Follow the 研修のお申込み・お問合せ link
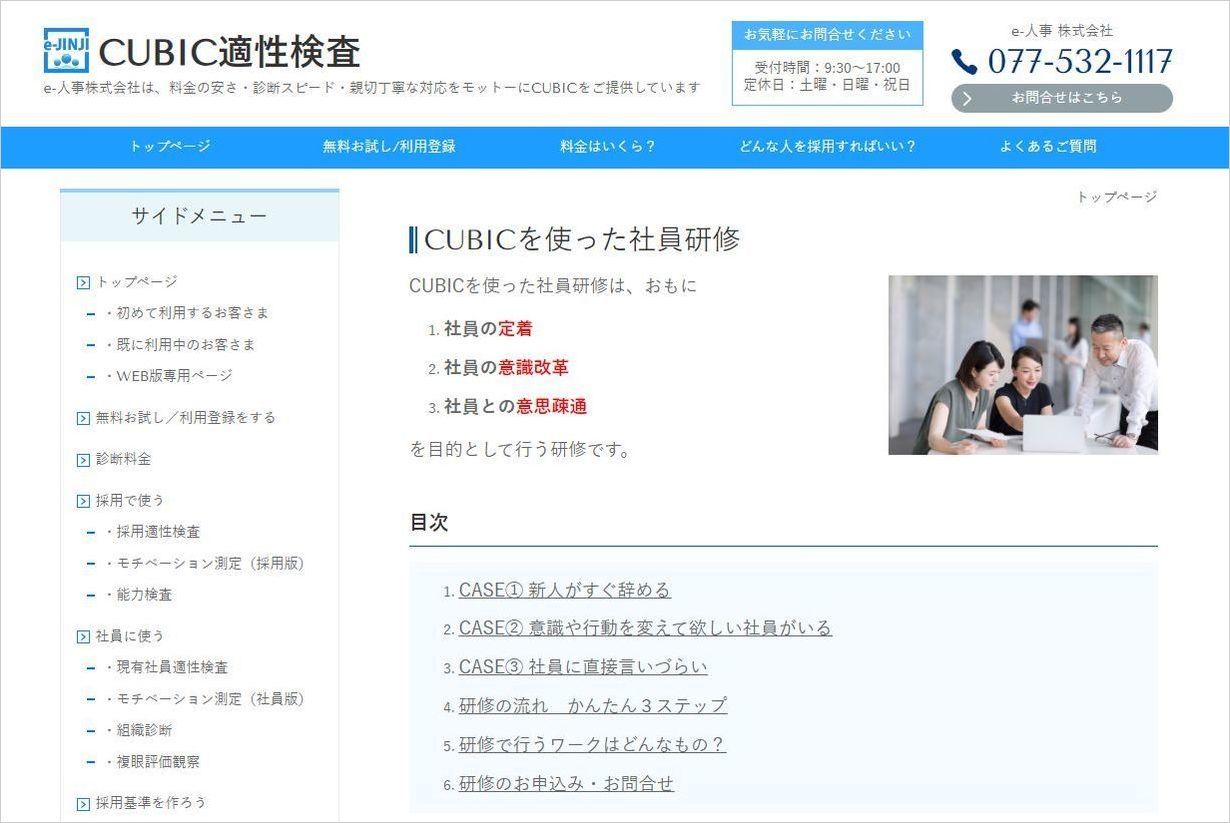The height and width of the screenshot is (823, 1230). [x=566, y=783]
